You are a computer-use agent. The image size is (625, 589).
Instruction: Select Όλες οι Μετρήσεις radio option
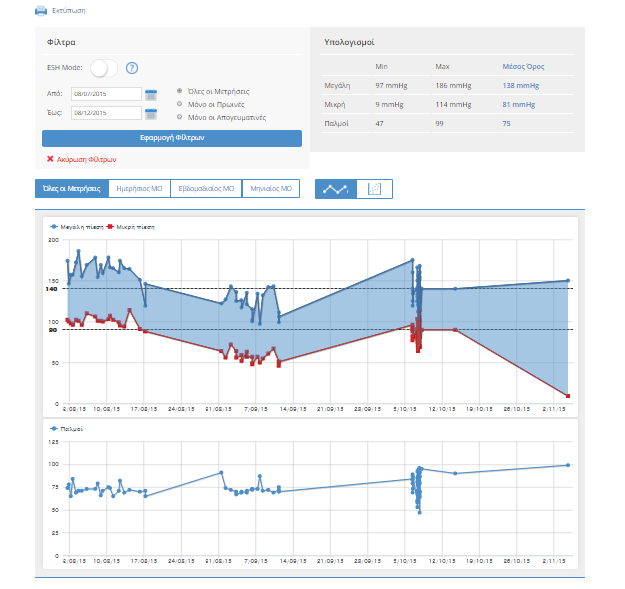[179, 91]
